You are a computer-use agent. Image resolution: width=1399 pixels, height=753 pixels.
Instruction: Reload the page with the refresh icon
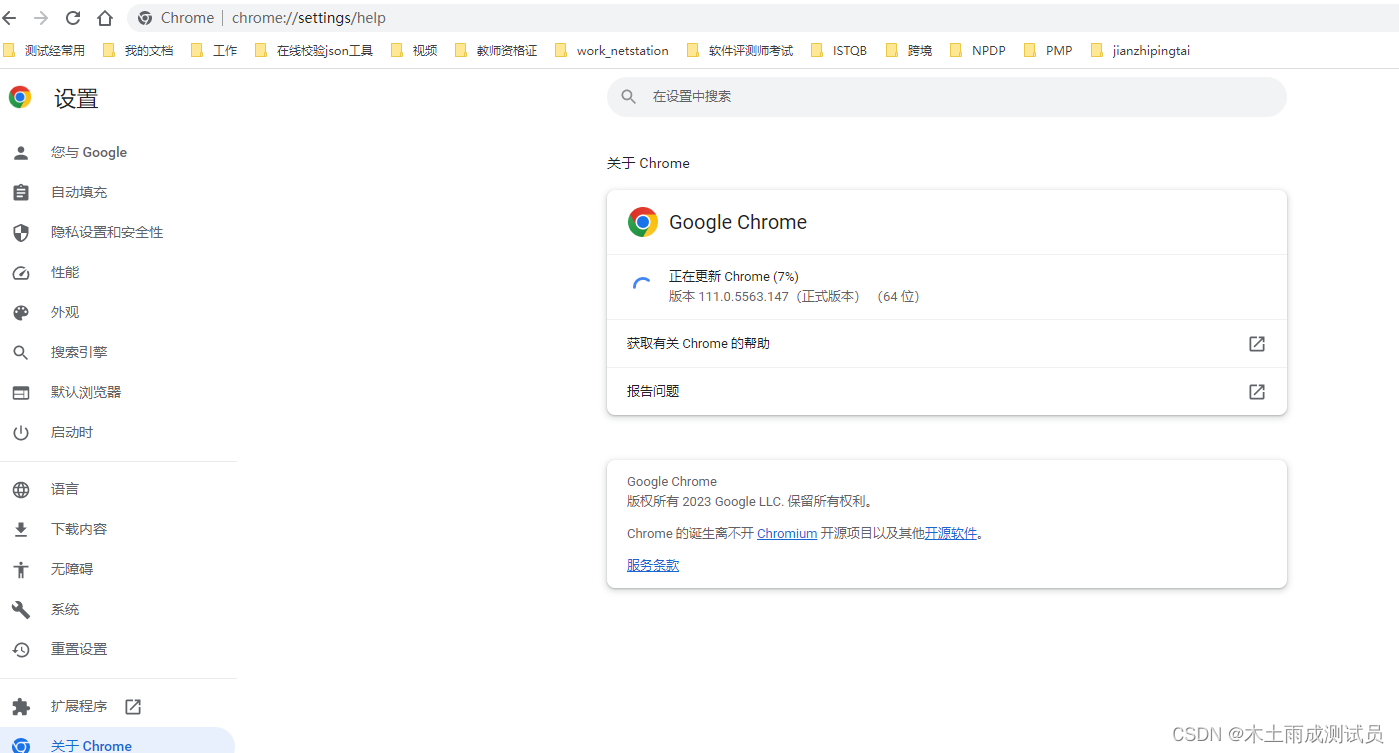(x=73, y=18)
